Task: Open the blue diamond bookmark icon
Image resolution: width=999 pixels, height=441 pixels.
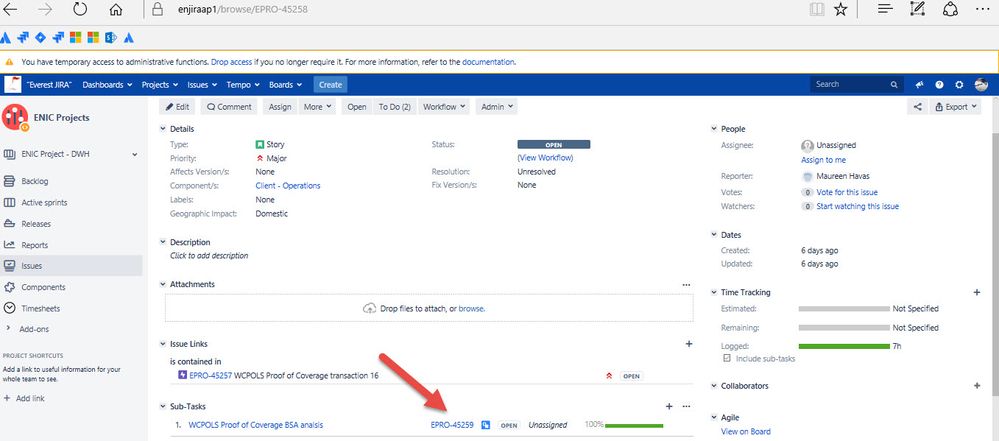Action: pyautogui.click(x=40, y=38)
